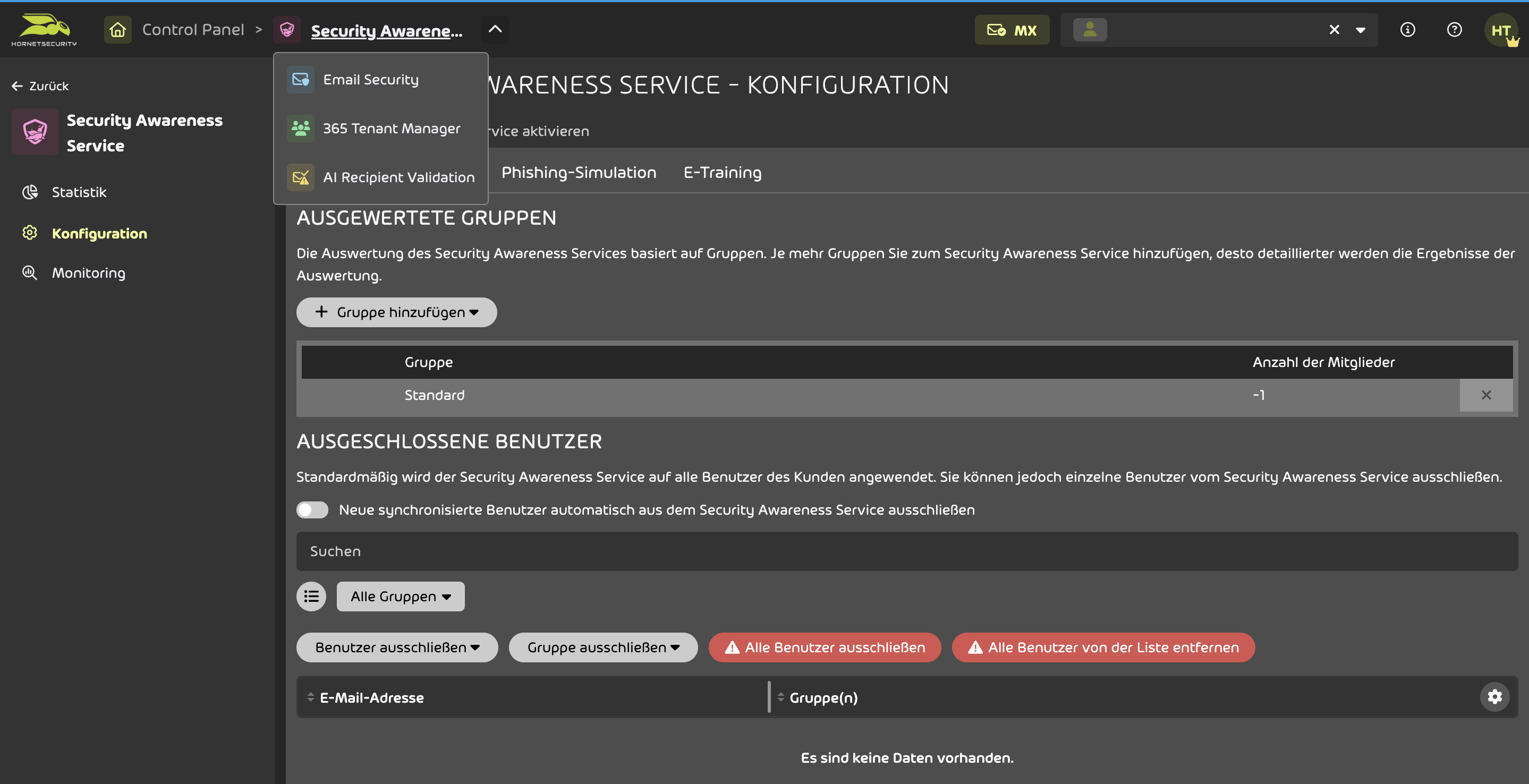This screenshot has height=784, width=1529.
Task: Click the Control Panel breadcrumb link
Action: coord(193,30)
